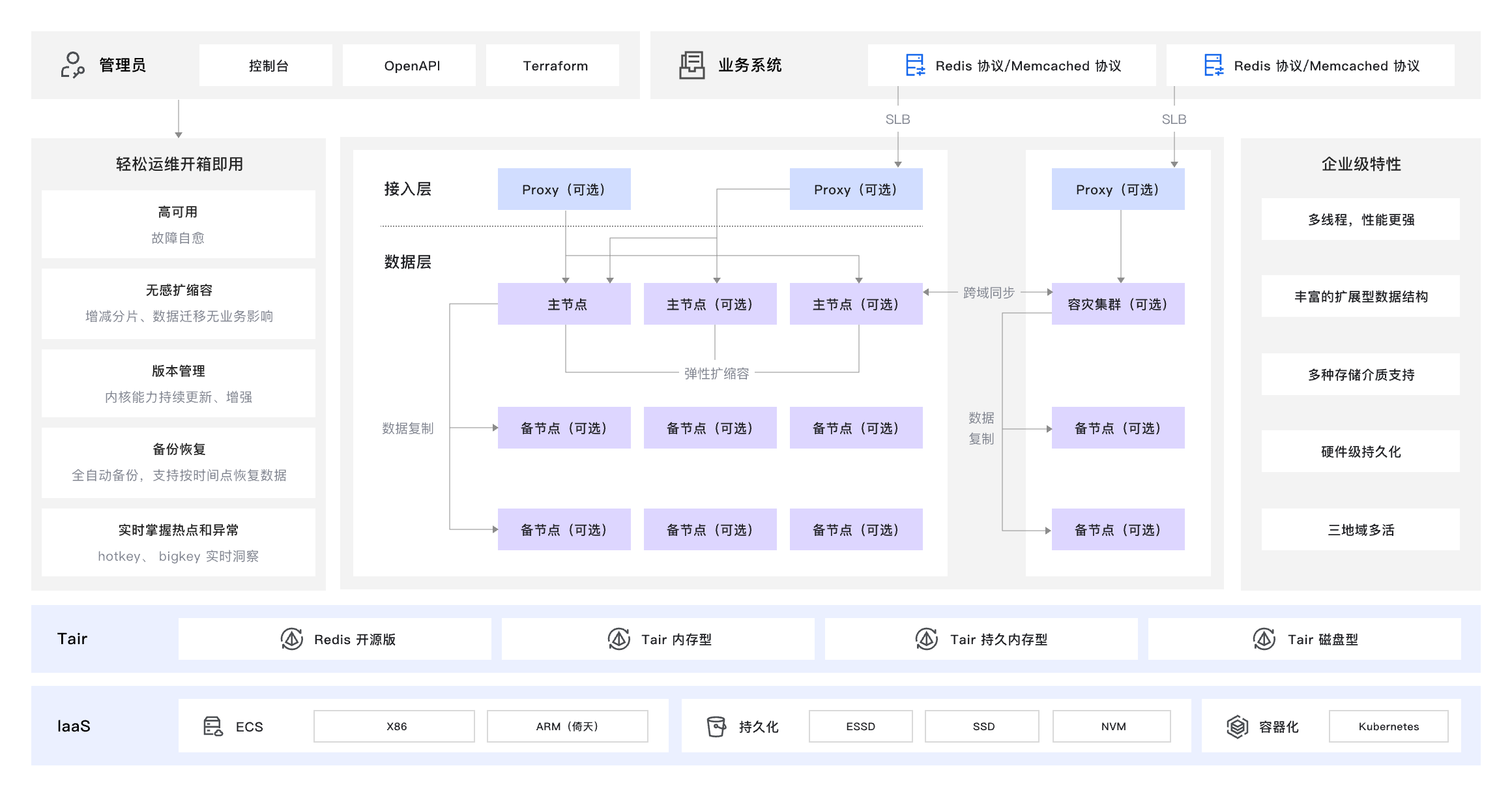This screenshot has height=798, width=1512.
Task: Toggle the rightmost 备节点（可选）node
Action: tap(1117, 428)
